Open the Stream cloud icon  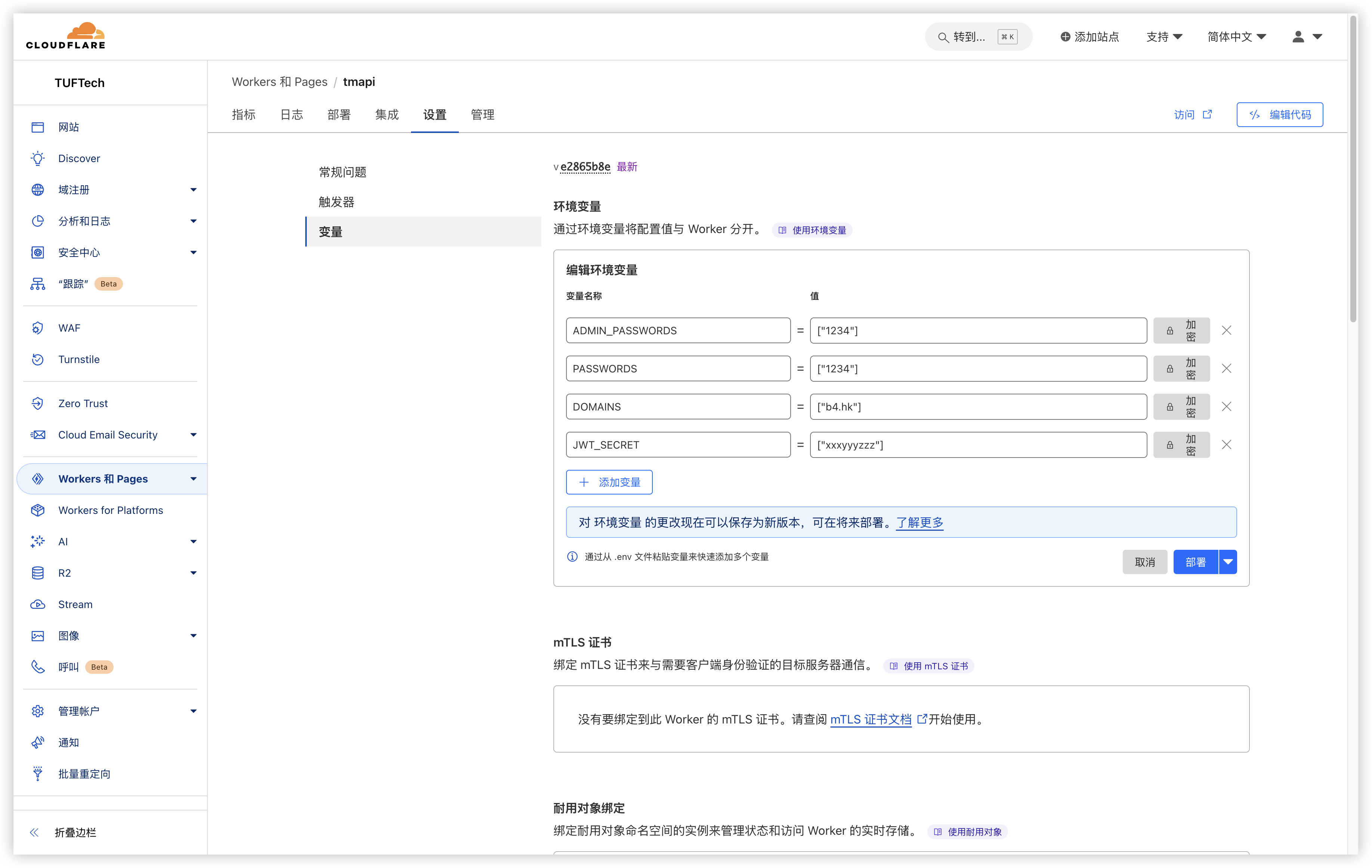point(38,604)
